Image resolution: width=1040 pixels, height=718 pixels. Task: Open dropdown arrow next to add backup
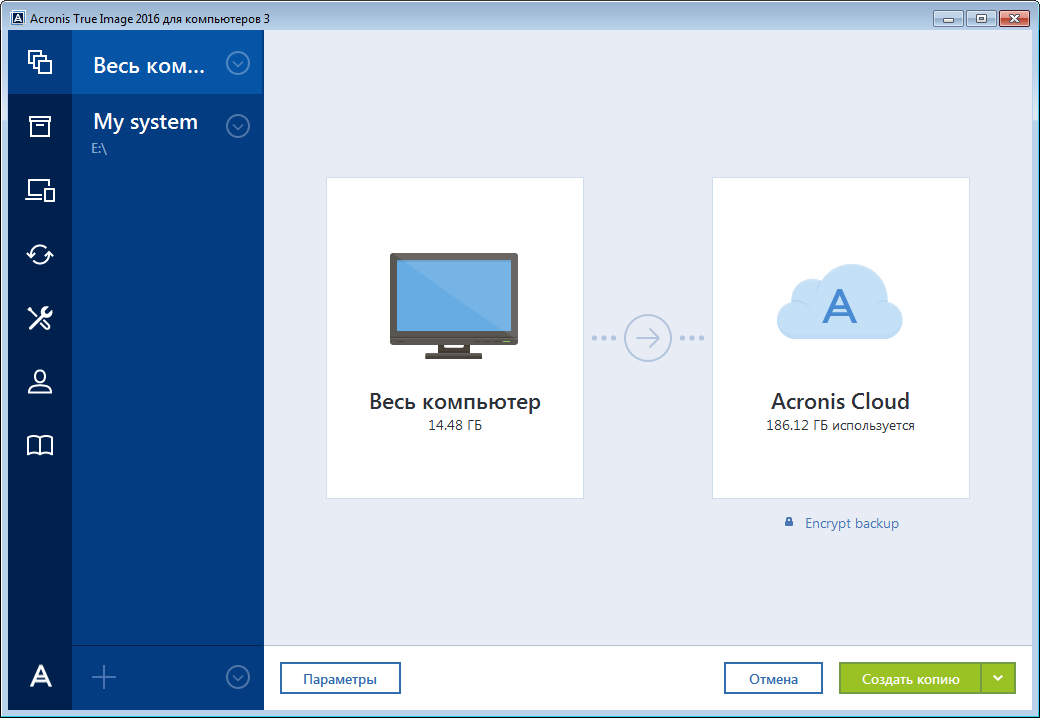[237, 677]
